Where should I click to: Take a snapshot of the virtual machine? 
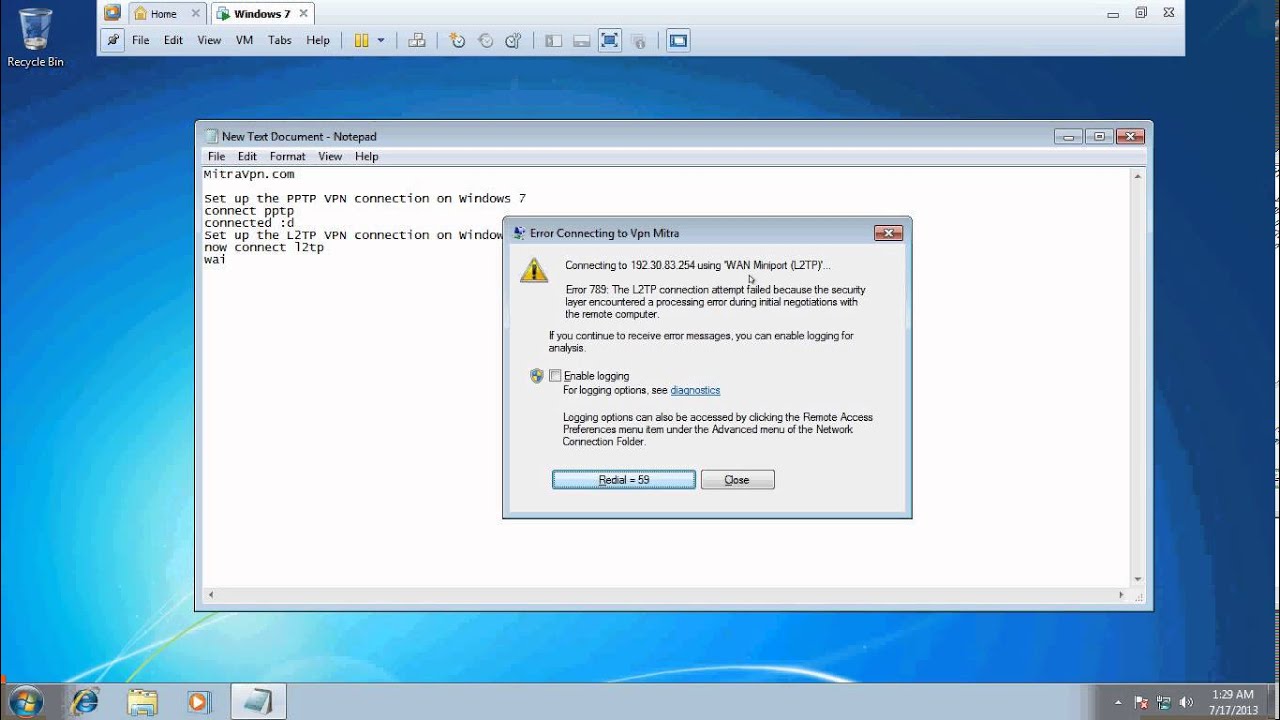coord(457,40)
